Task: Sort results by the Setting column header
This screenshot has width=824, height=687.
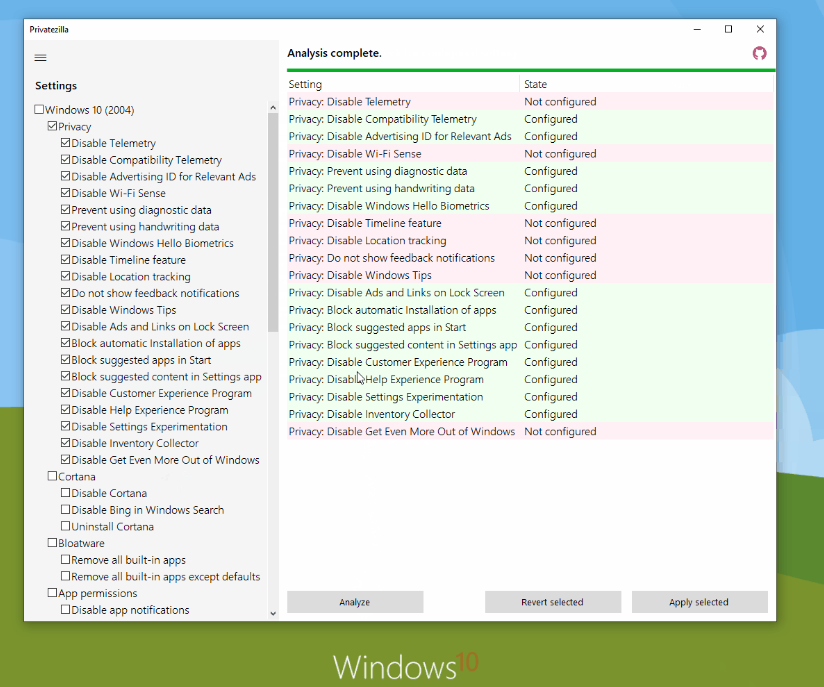Action: pyautogui.click(x=403, y=84)
